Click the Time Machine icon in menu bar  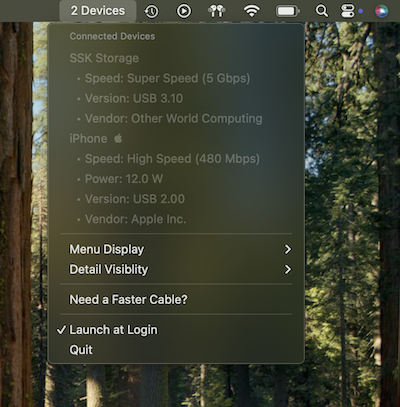pos(151,11)
